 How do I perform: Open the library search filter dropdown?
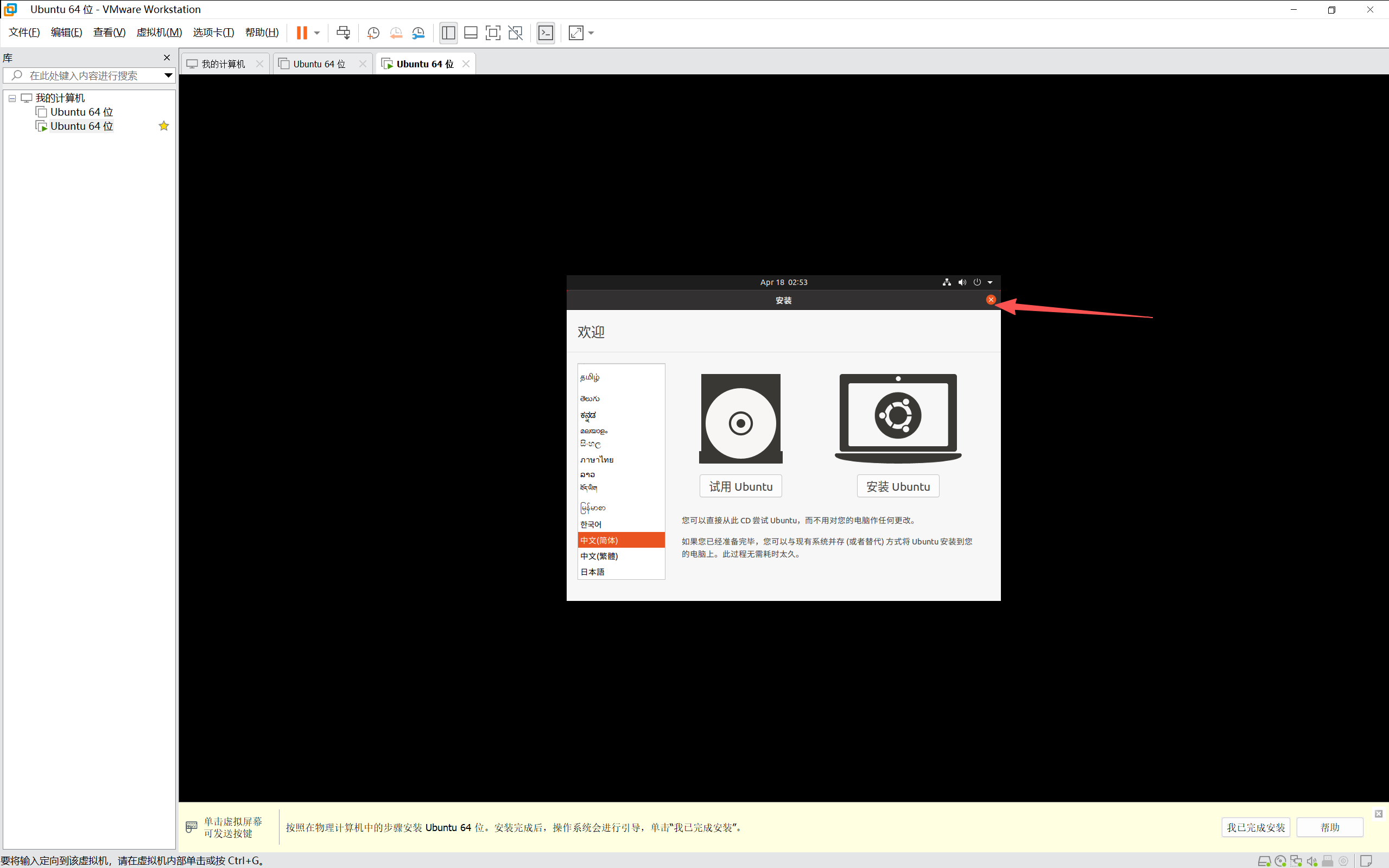tap(168, 75)
